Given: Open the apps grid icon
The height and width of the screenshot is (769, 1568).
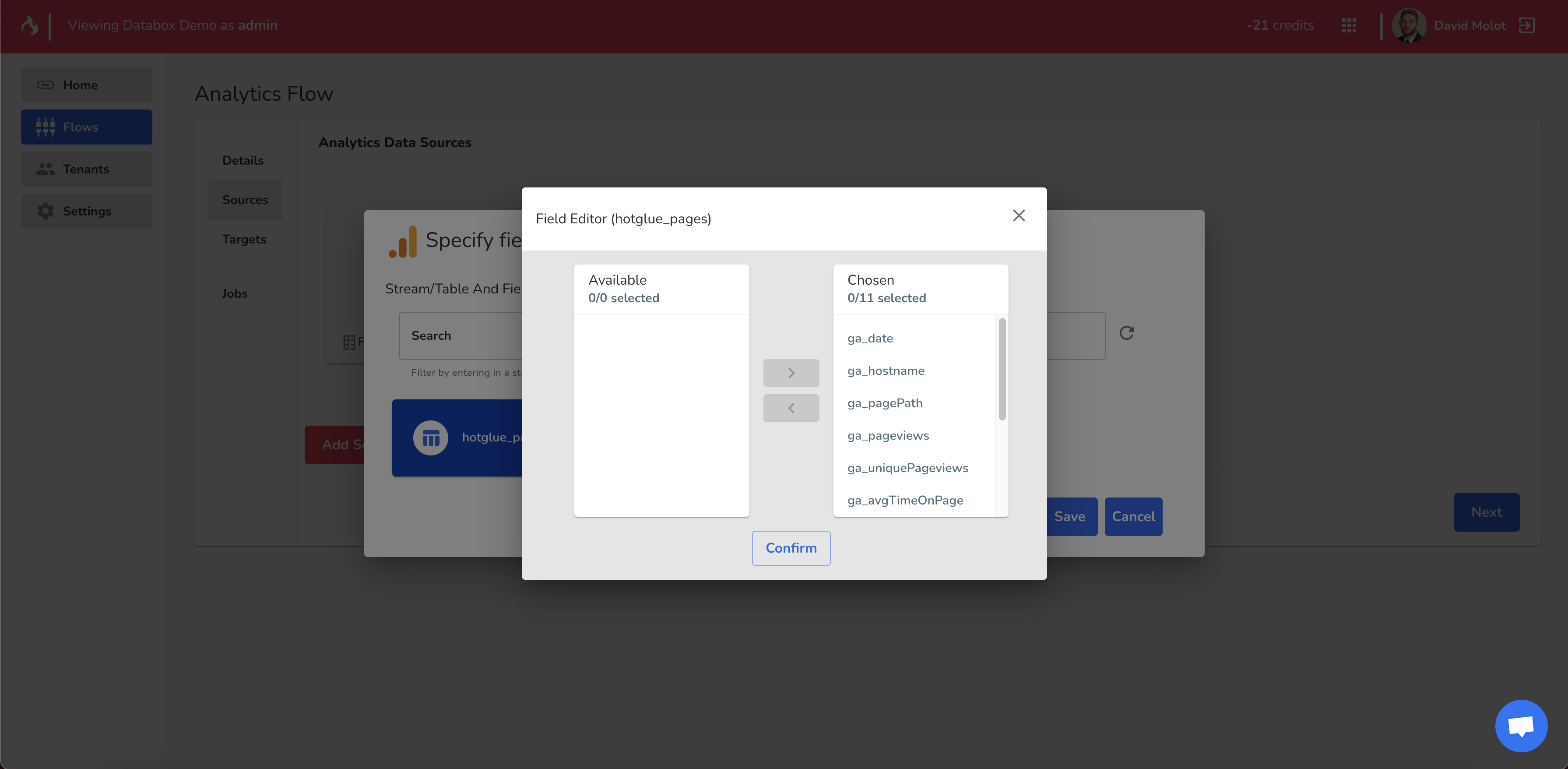Looking at the screenshot, I should (1349, 25).
